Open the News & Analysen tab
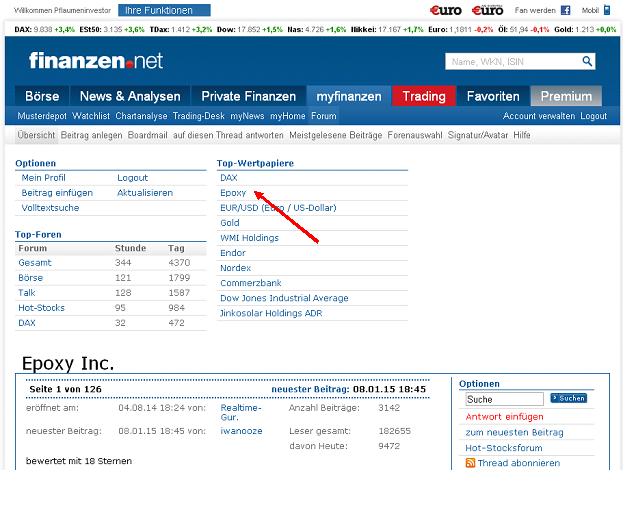The image size is (640, 512). (130, 96)
